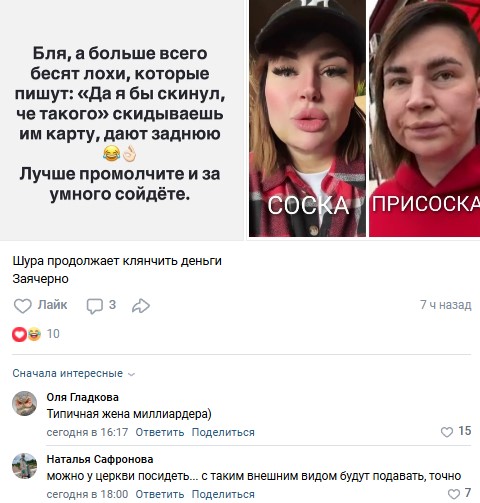Open Наталья Сафронова's avatar picture
480x503 pixels.
[x=24, y=466]
